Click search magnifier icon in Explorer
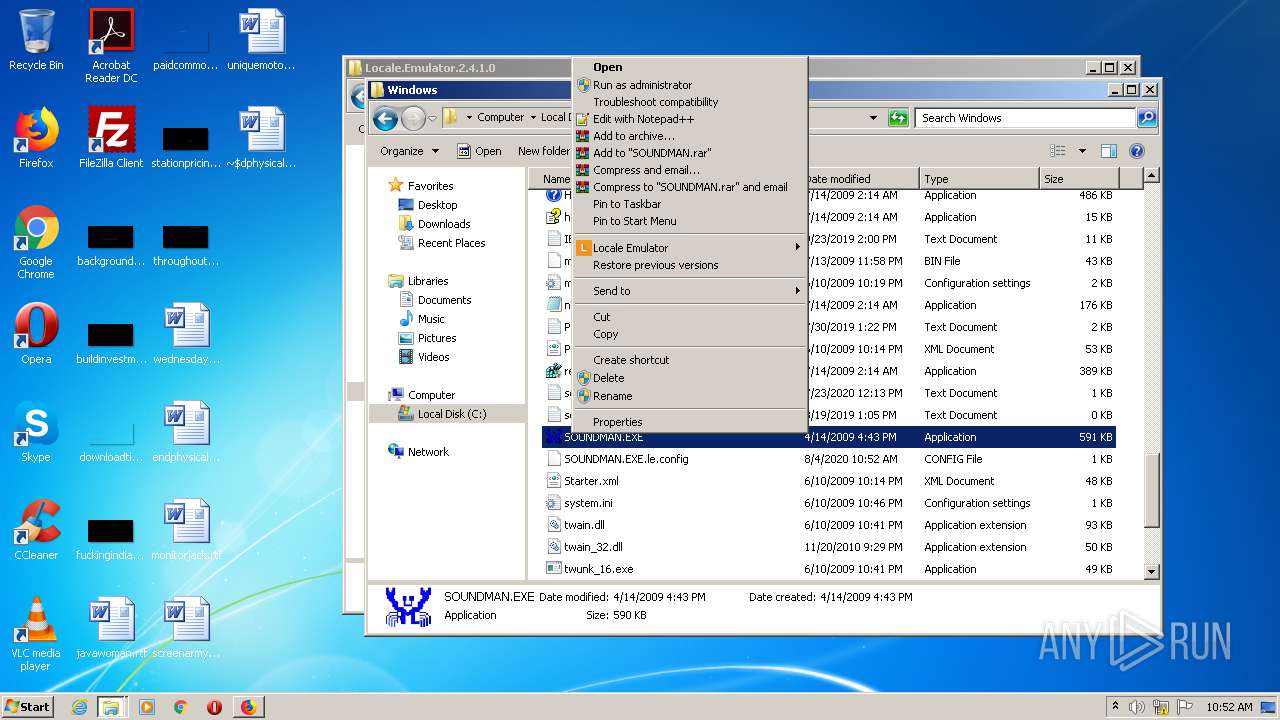The width and height of the screenshot is (1280, 720). (x=1147, y=118)
